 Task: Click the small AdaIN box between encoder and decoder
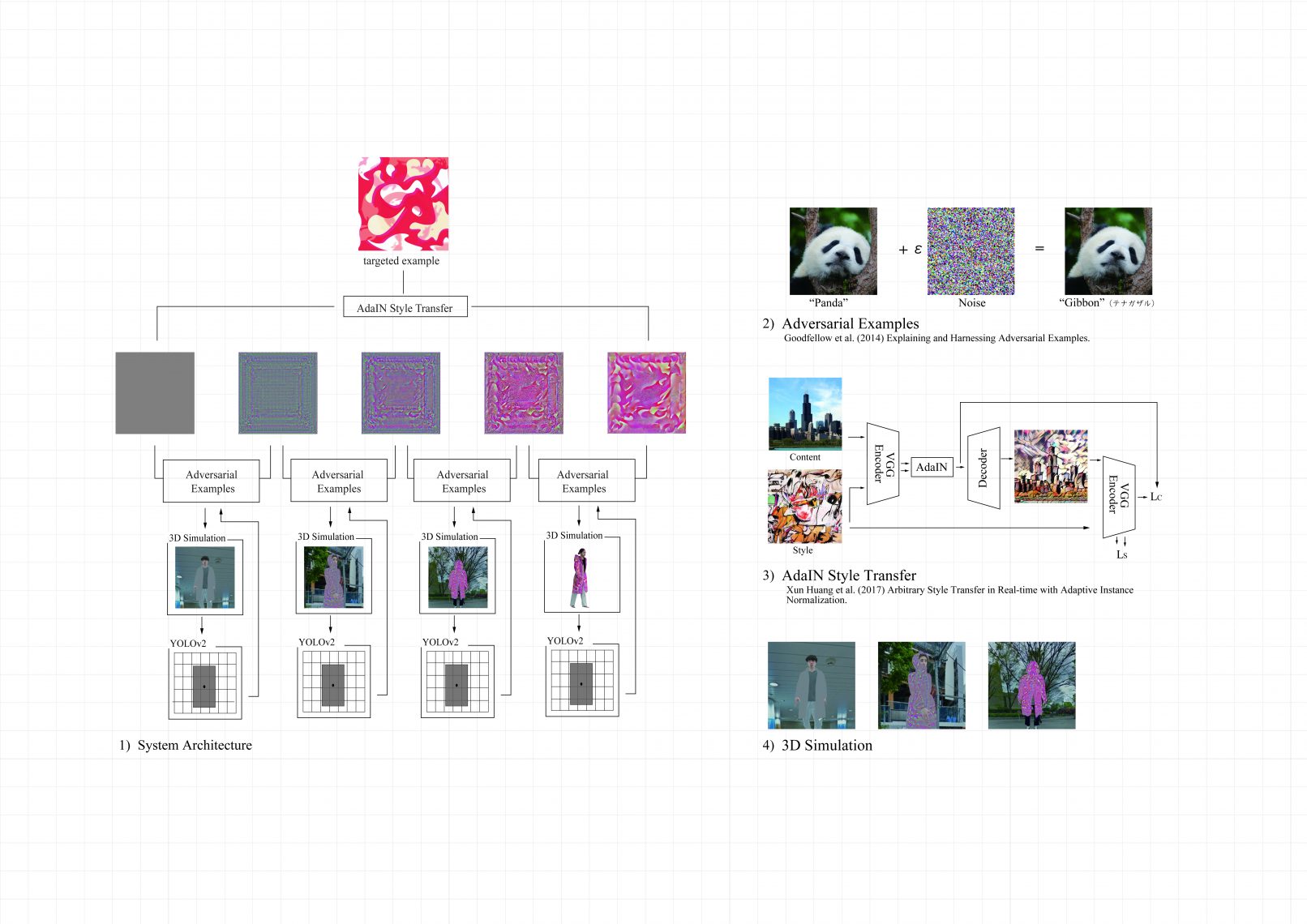tap(932, 467)
